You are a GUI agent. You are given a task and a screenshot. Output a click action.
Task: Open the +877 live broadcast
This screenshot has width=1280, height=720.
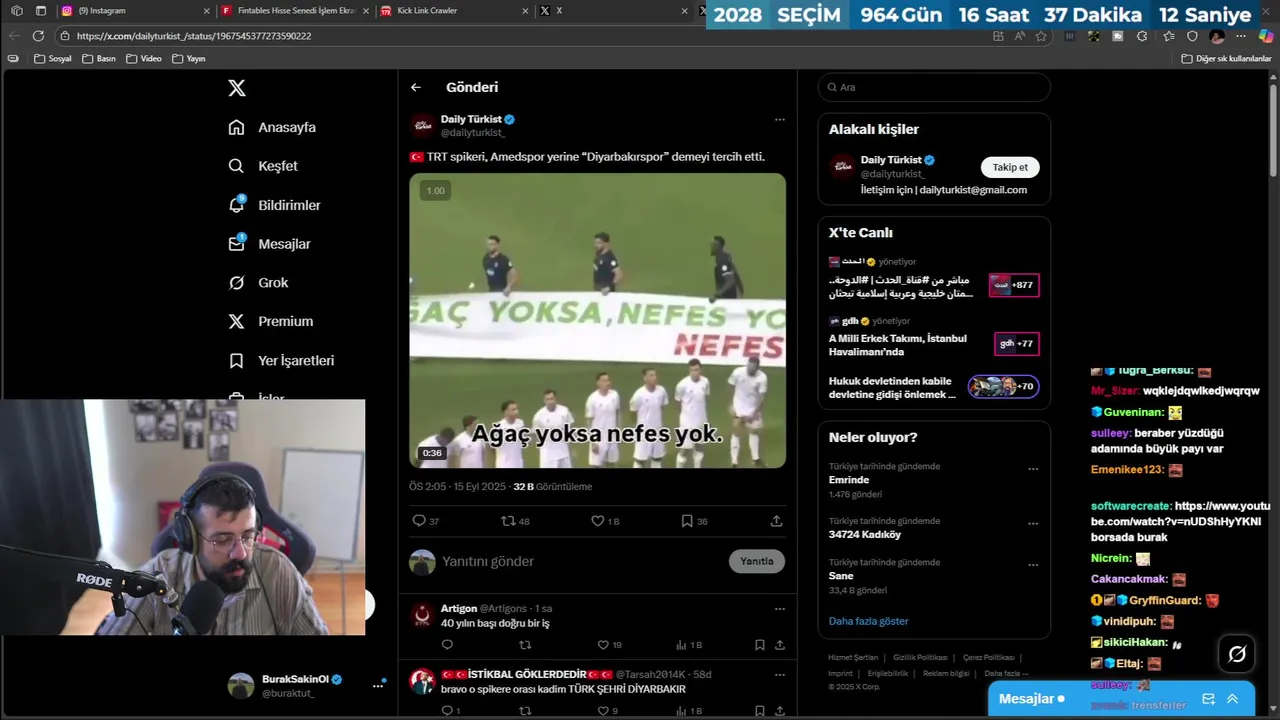coord(1014,285)
